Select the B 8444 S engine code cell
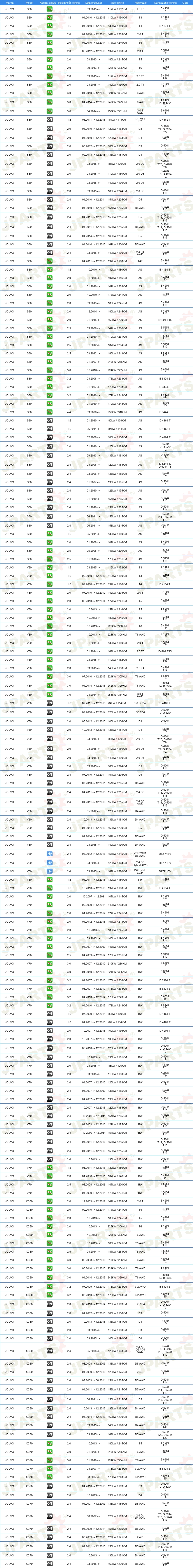The width and height of the screenshot is (193, 1568). point(165,412)
